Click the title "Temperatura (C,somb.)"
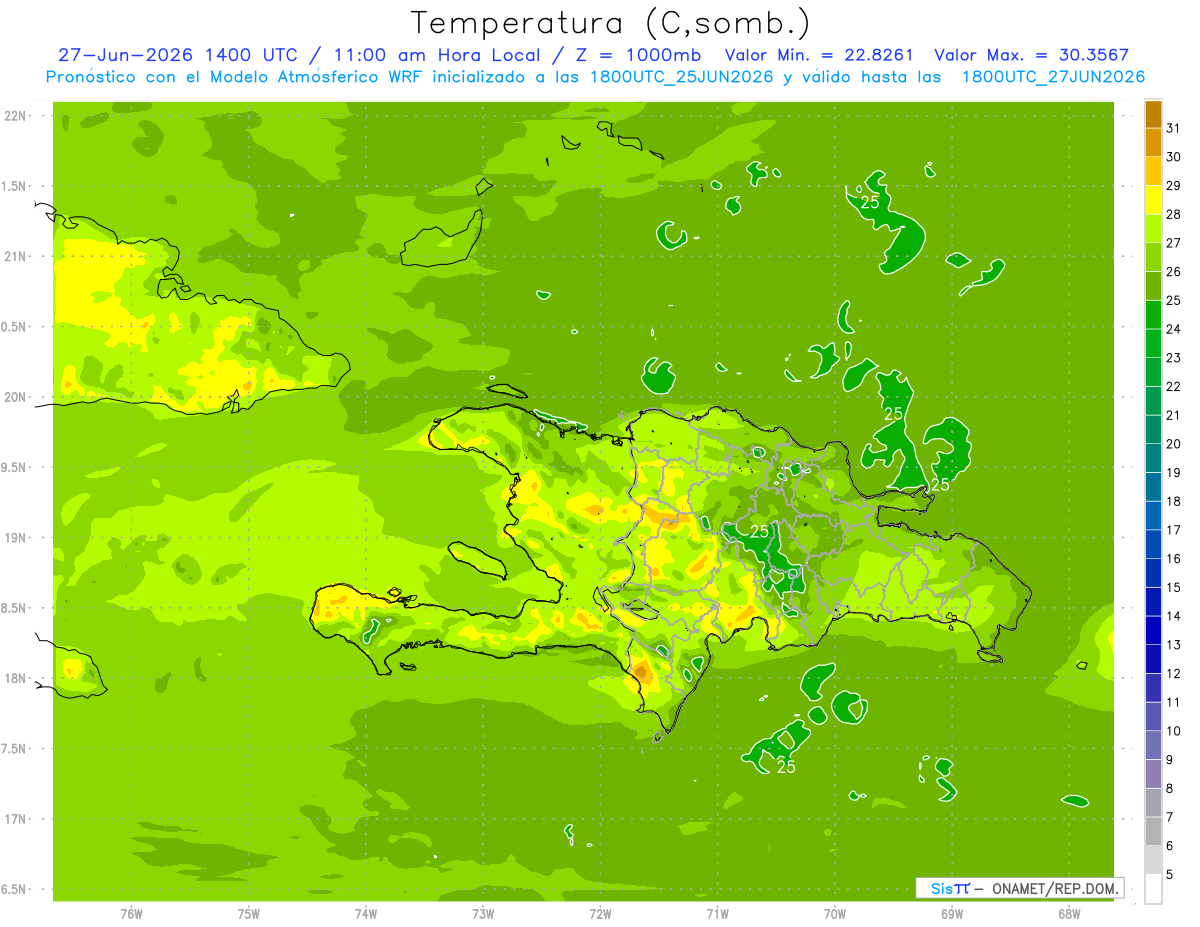The width and height of the screenshot is (1200, 927). tap(611, 22)
